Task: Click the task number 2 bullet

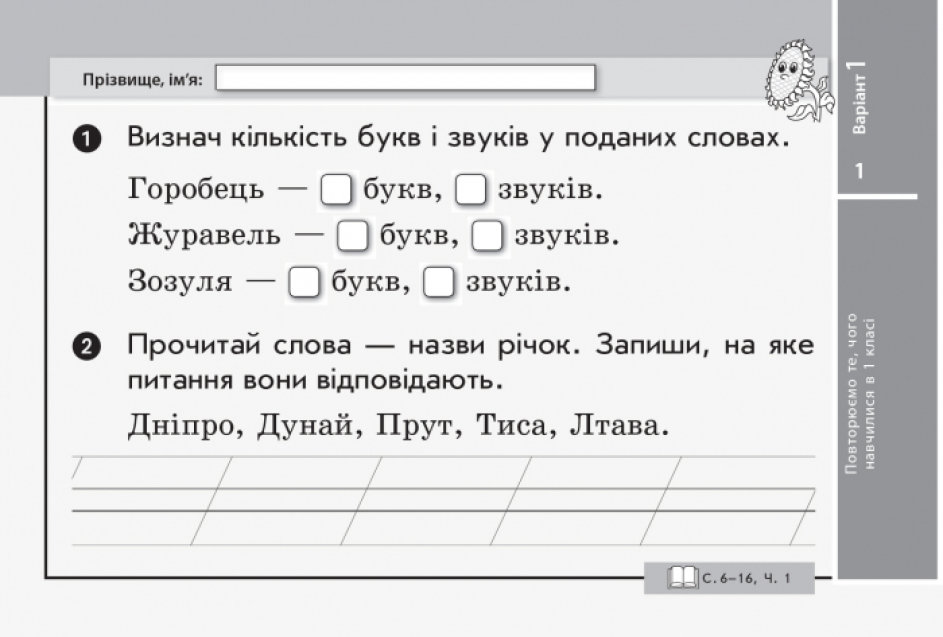Action: click(87, 347)
